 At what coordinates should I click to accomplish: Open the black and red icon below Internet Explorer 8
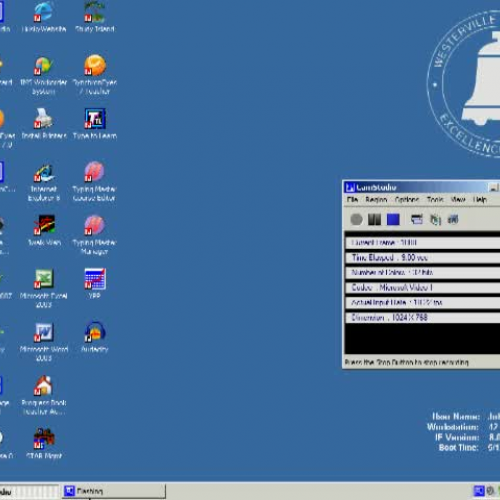point(44,230)
